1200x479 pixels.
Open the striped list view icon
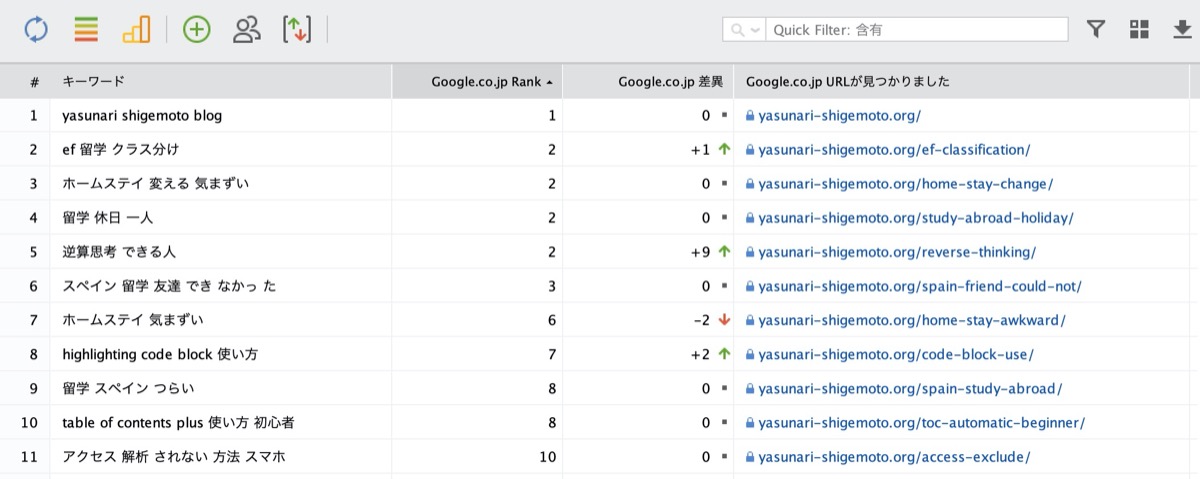pyautogui.click(x=86, y=30)
